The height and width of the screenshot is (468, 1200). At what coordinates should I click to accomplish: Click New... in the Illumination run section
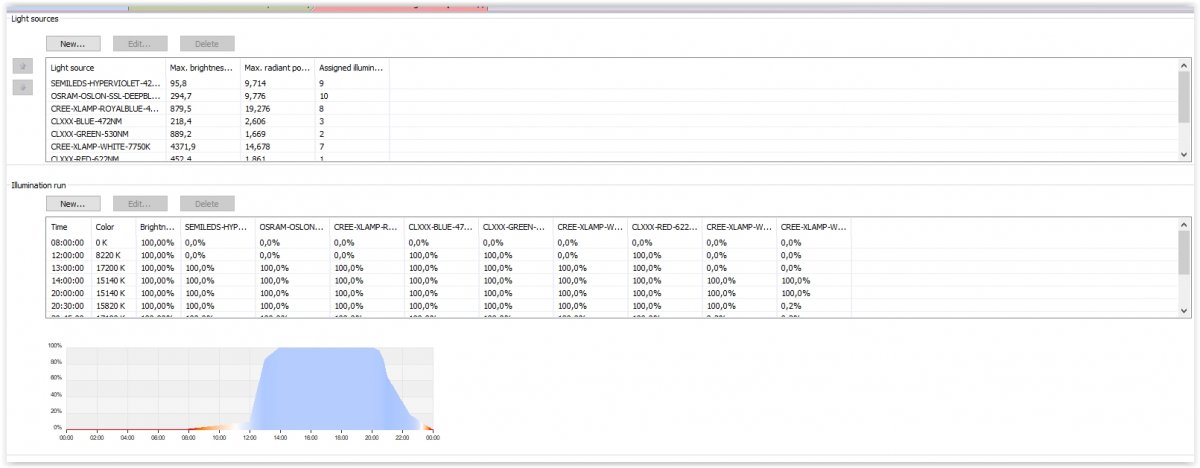pyautogui.click(x=73, y=204)
